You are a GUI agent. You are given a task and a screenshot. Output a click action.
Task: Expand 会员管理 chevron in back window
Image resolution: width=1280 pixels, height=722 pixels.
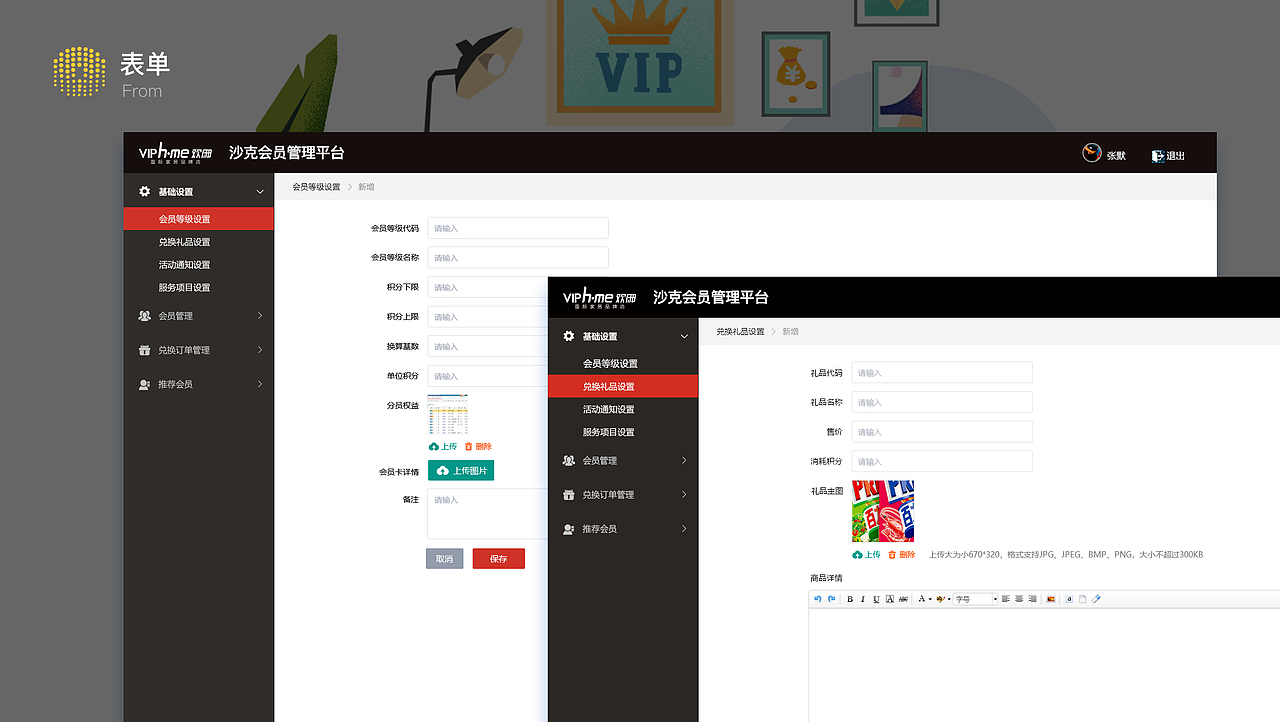point(260,316)
